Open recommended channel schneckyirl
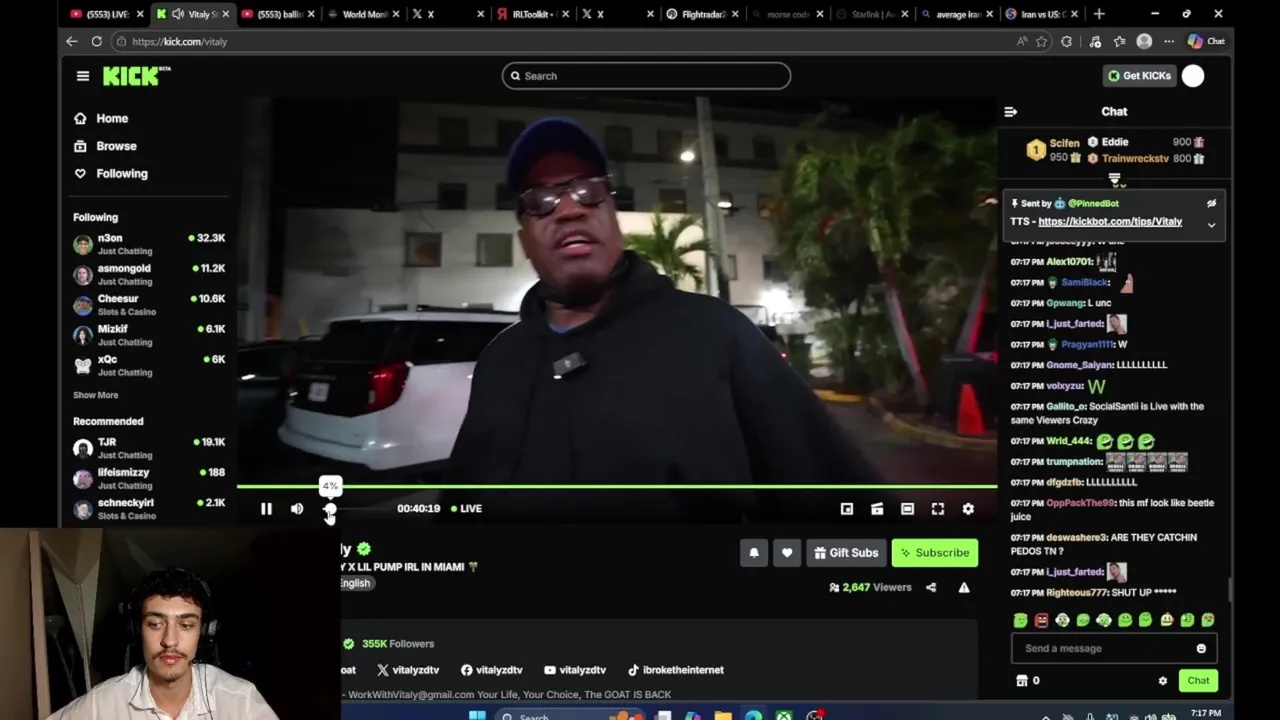 pyautogui.click(x=149, y=509)
